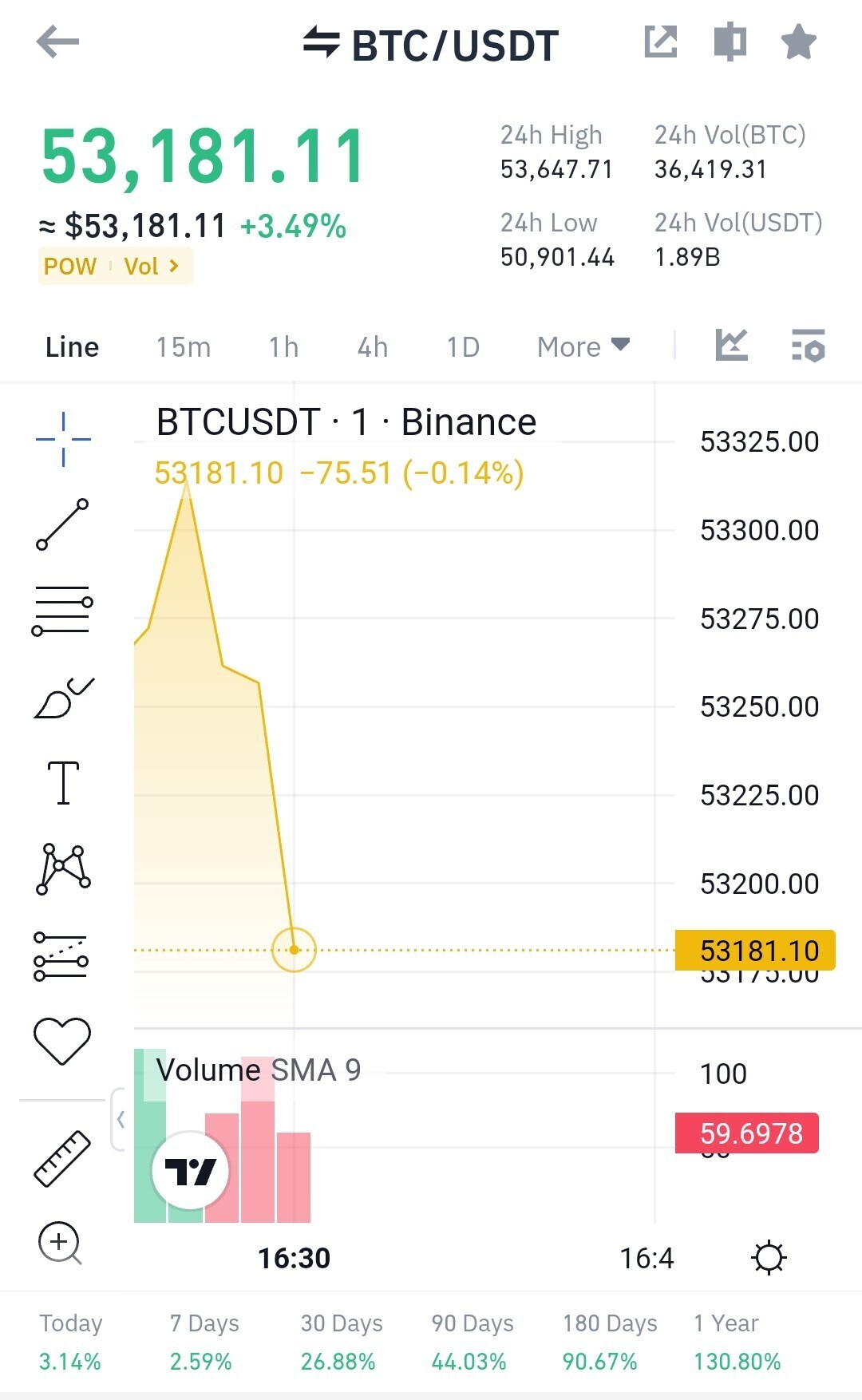
Task: Open the Fibonacci horizontal lines tool
Action: click(62, 611)
